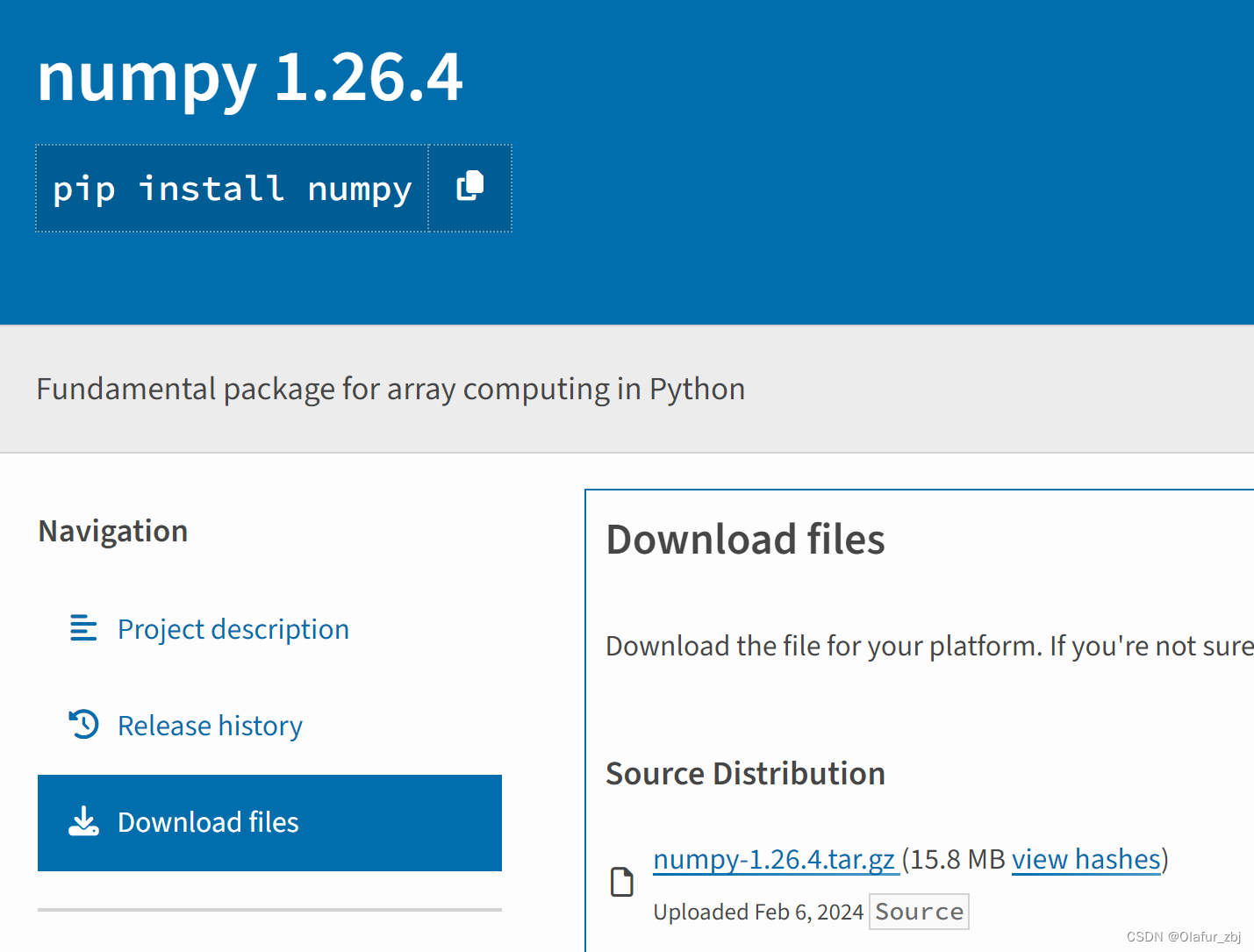
Task: Click the pip install numpy command text
Action: tap(232, 189)
